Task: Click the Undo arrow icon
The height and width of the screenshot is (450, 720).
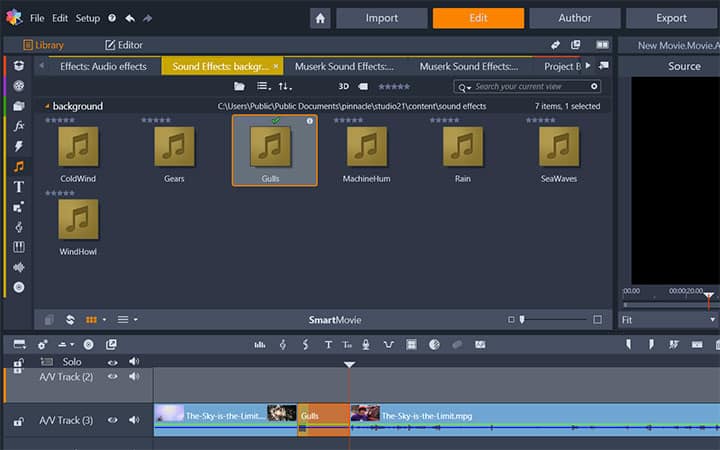Action: point(130,18)
